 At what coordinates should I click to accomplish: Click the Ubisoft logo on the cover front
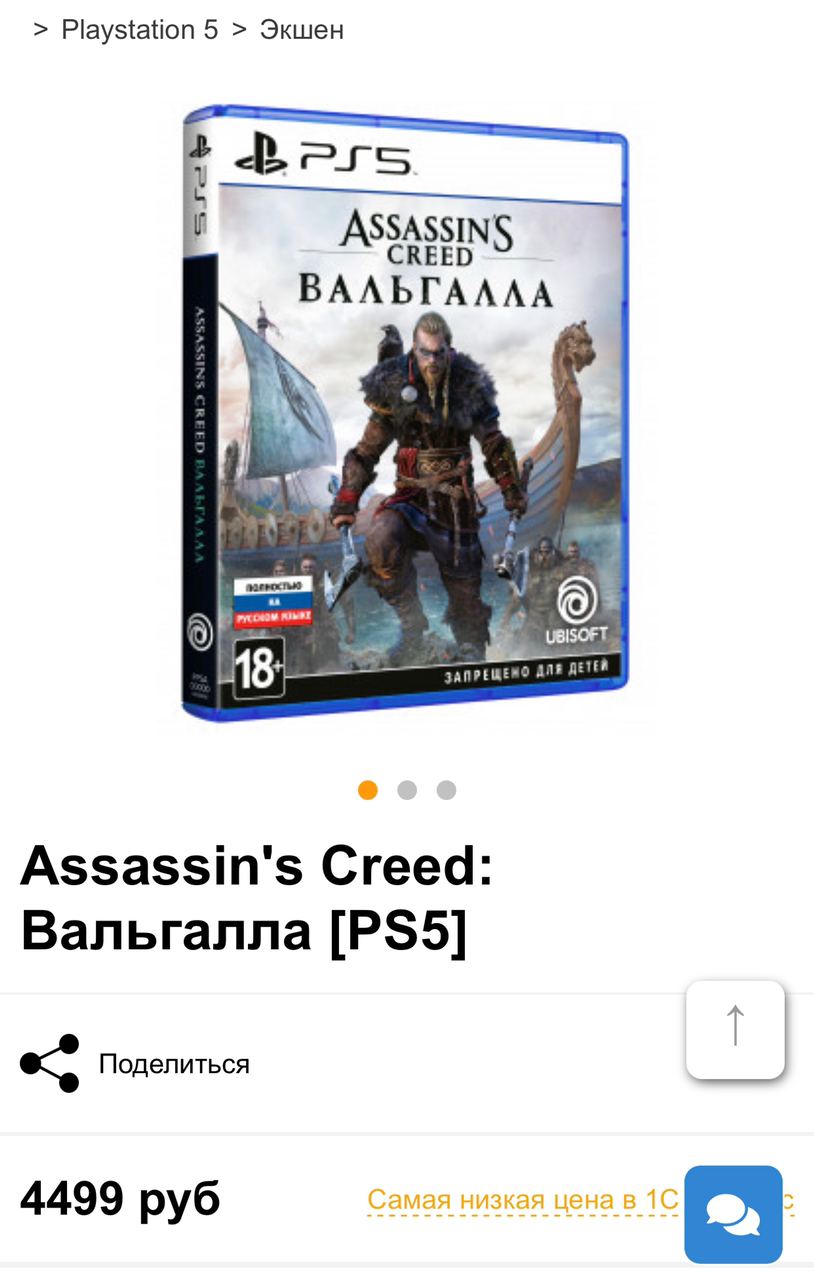[x=576, y=612]
